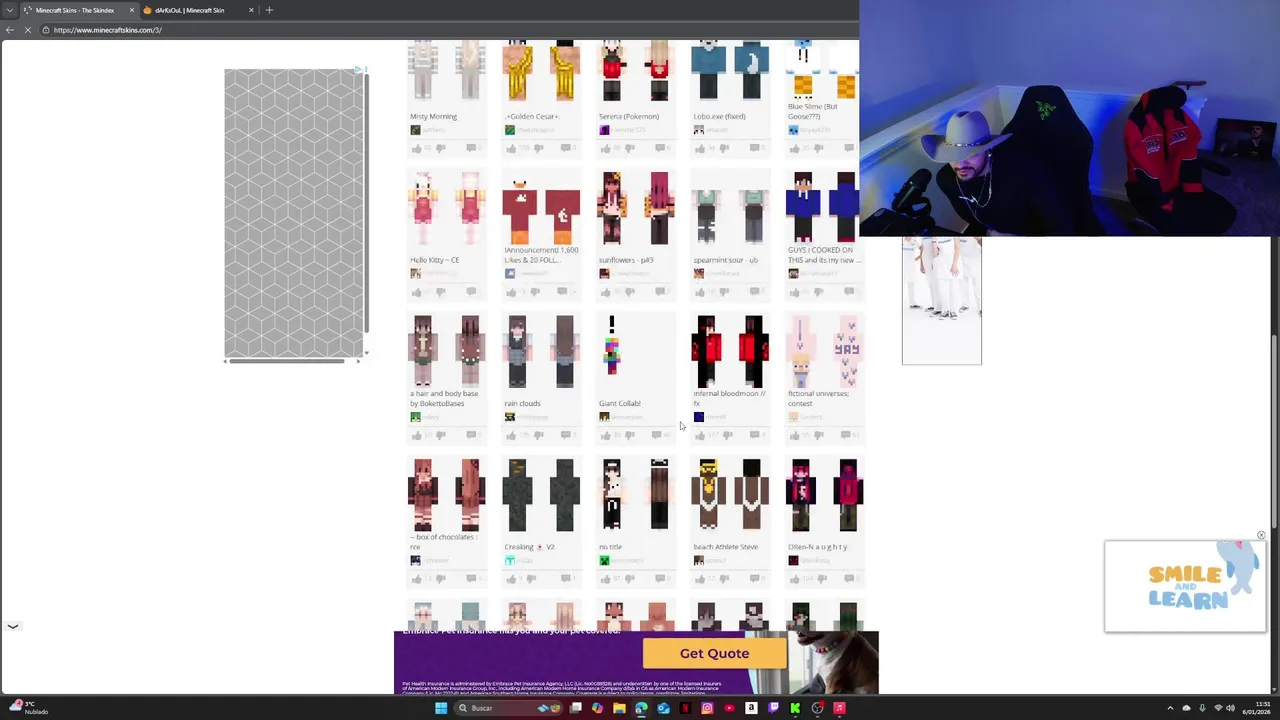This screenshot has width=1280, height=720.
Task: Click the Copilot taskbar icon
Action: (597, 708)
